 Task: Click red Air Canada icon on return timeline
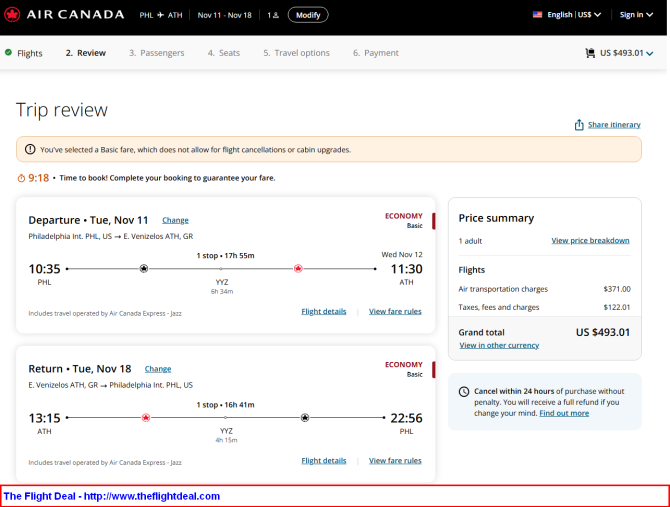[x=146, y=418]
